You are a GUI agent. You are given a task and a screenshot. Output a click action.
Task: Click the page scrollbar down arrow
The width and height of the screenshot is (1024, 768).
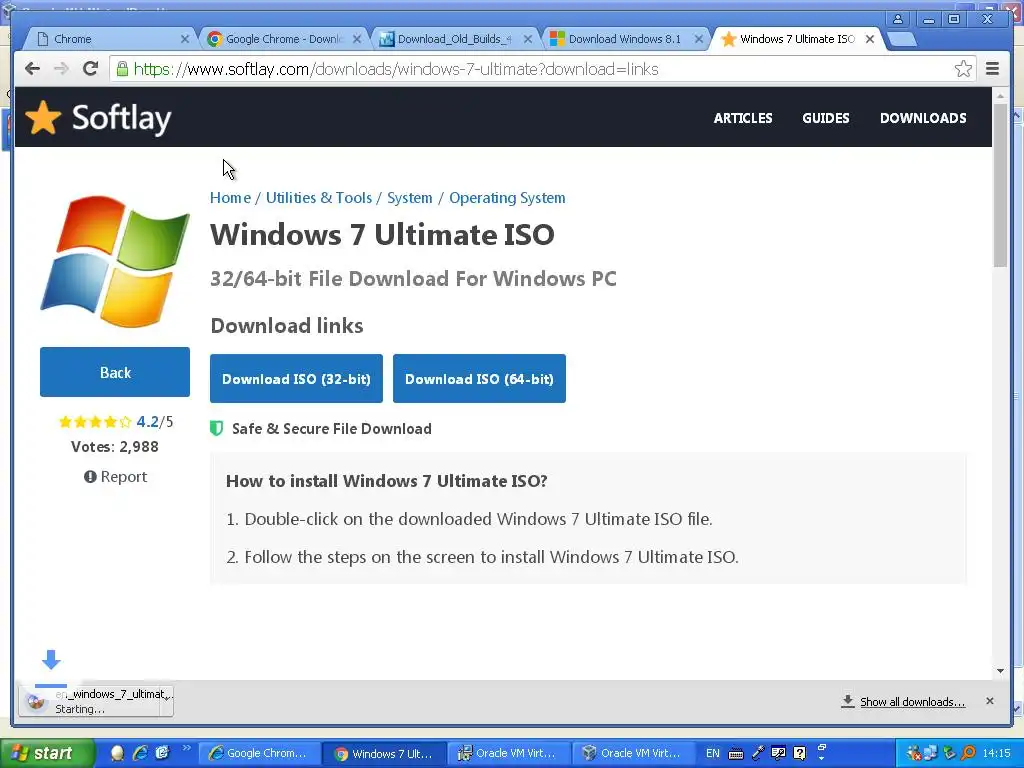click(x=1000, y=671)
